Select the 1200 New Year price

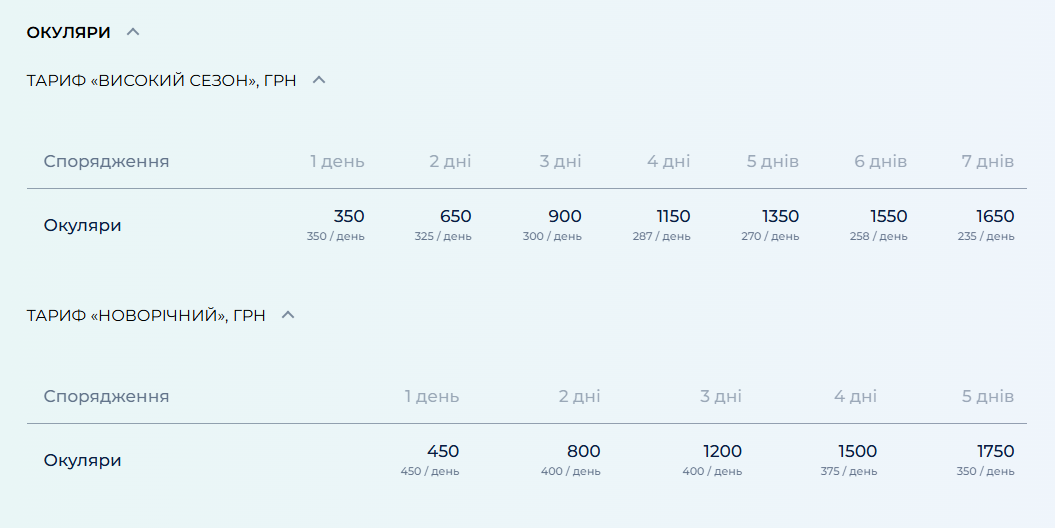tap(722, 451)
